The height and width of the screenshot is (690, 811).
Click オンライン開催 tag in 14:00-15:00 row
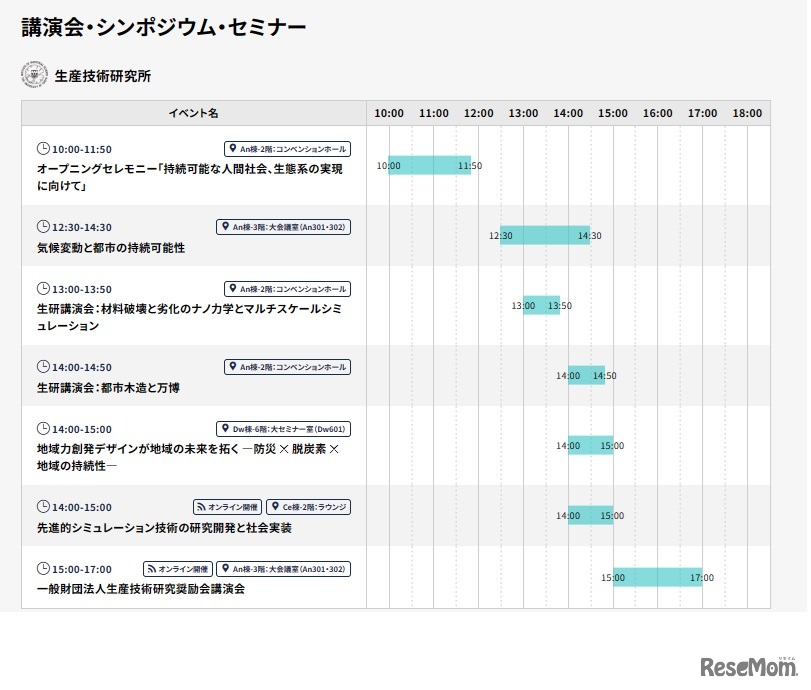click(x=227, y=507)
